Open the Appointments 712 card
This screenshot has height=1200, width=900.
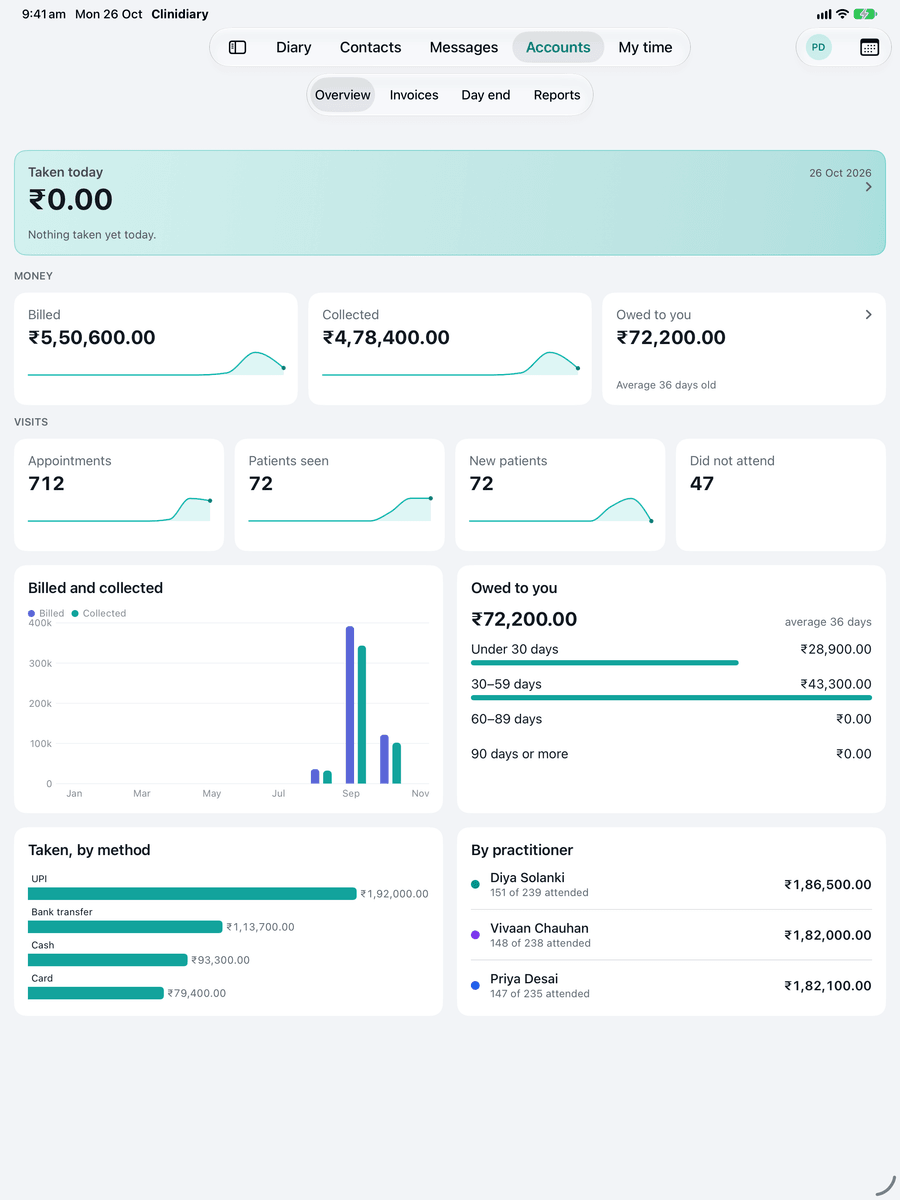119,495
